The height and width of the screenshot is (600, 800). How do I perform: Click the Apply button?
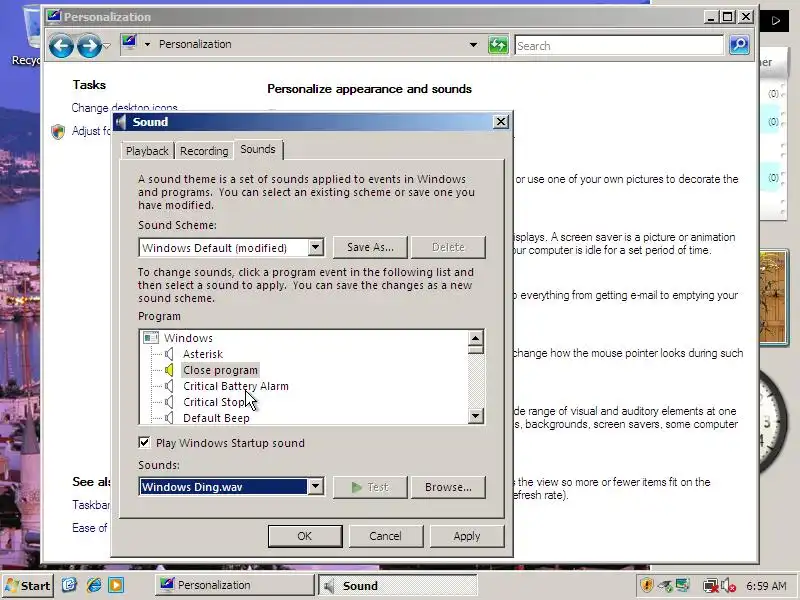pyautogui.click(x=467, y=536)
